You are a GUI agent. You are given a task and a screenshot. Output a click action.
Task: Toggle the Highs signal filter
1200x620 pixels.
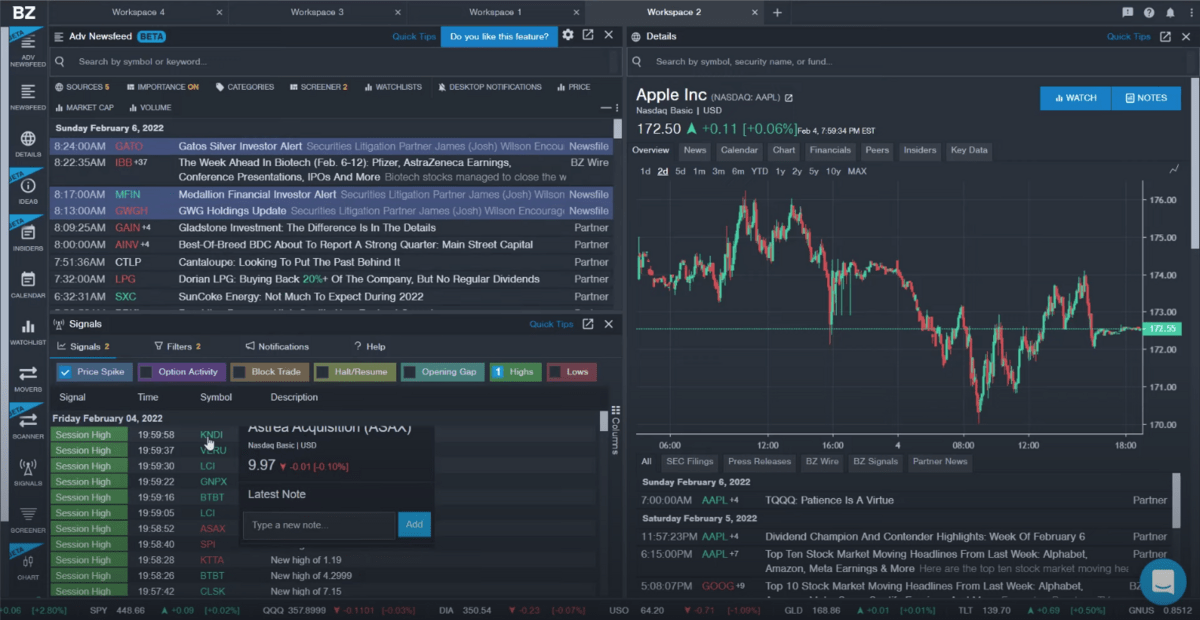[x=514, y=372]
